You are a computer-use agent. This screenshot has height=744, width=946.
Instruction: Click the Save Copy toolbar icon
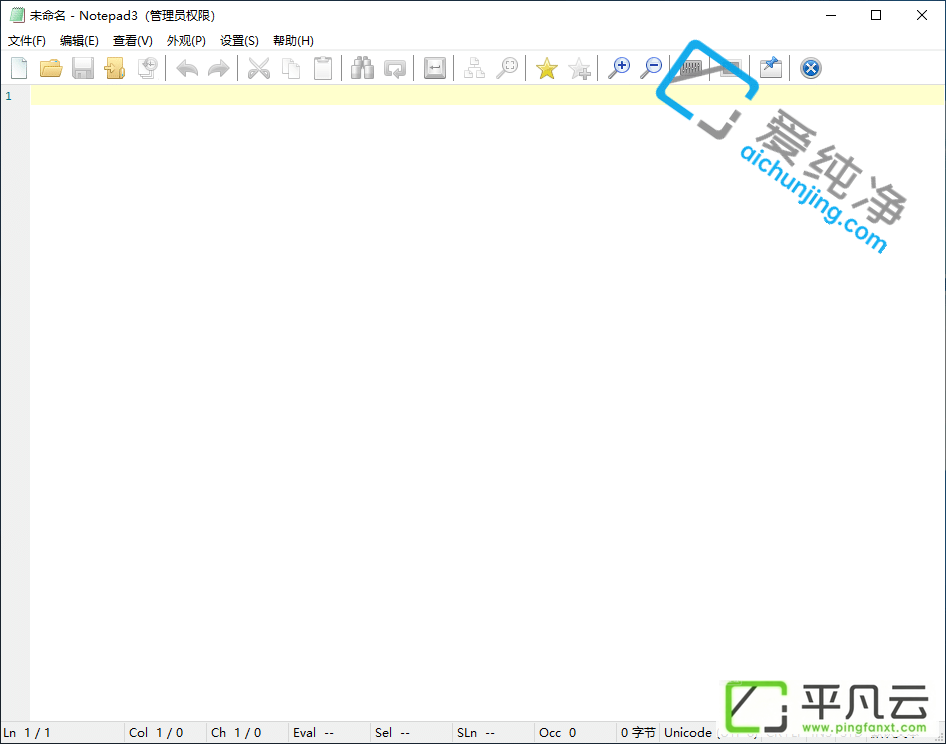pos(147,68)
